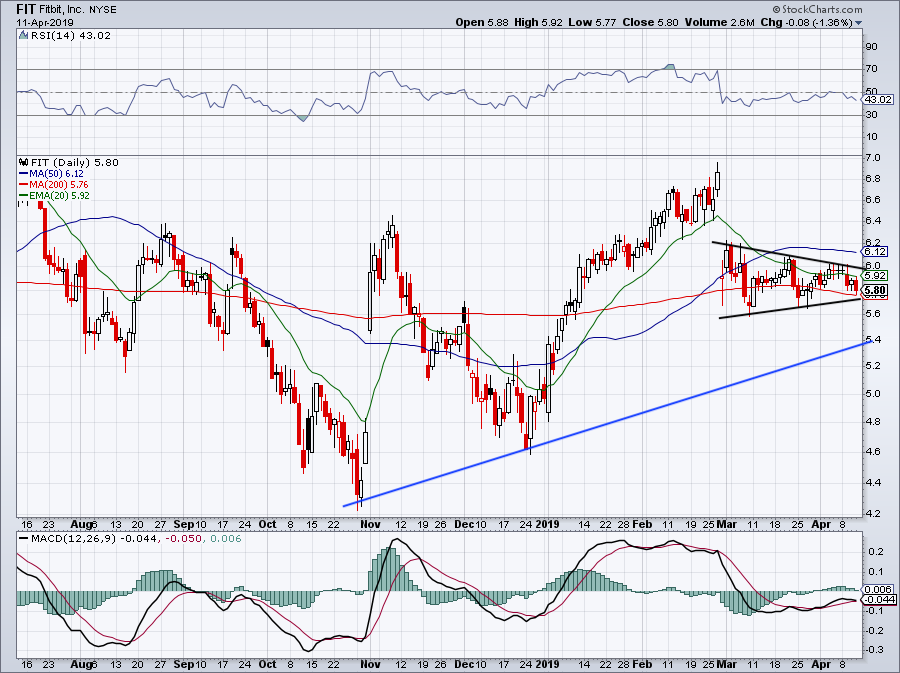Click 'Nov' on the price panel date axis
900x673 pixels.
pyautogui.click(x=370, y=524)
